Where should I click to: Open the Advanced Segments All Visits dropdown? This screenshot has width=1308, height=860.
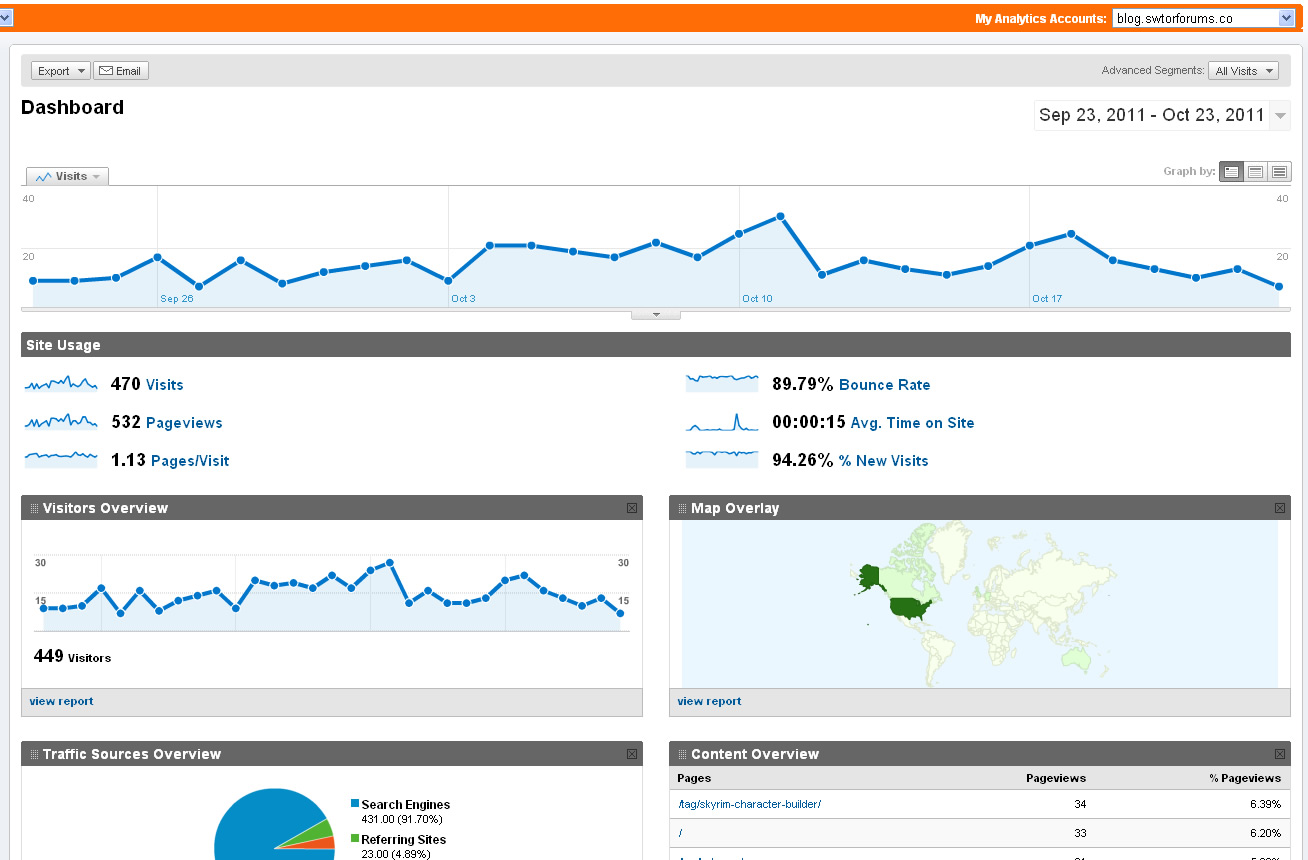tap(1244, 71)
